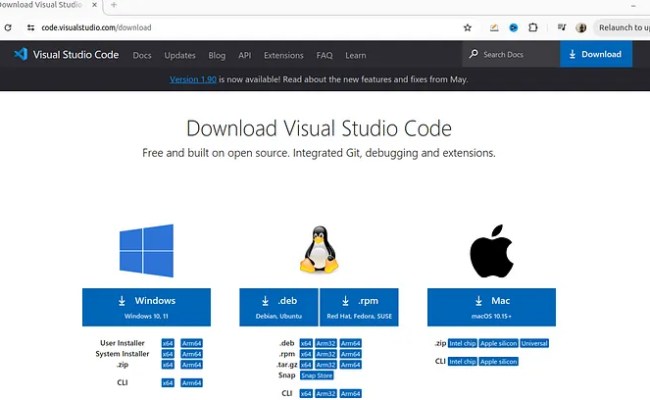This screenshot has height=400, width=650.
Task: Click the Windows logo image
Action: (146, 250)
